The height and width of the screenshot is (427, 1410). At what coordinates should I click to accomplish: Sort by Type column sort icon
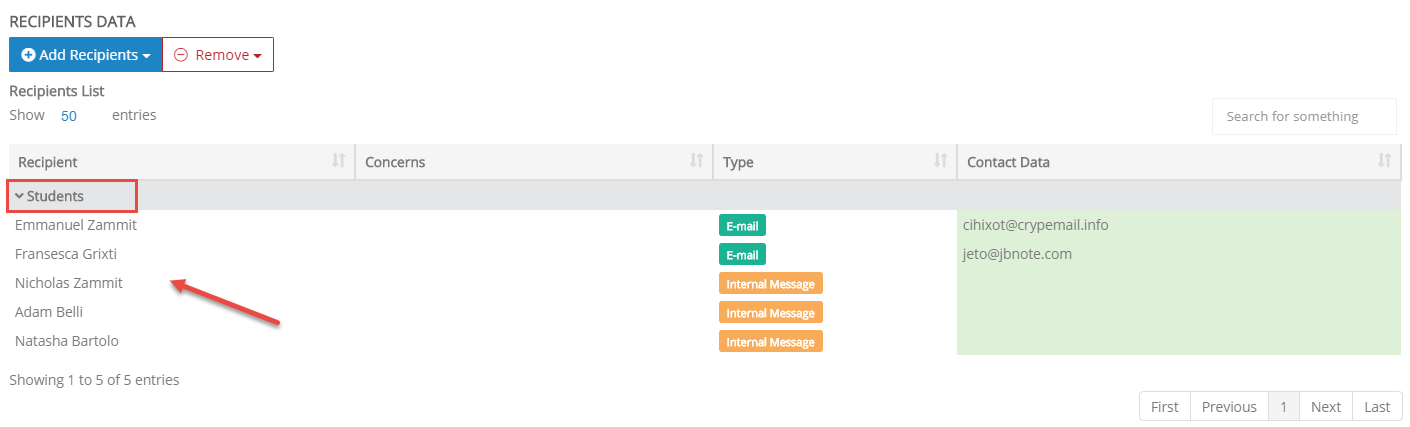pos(940,161)
